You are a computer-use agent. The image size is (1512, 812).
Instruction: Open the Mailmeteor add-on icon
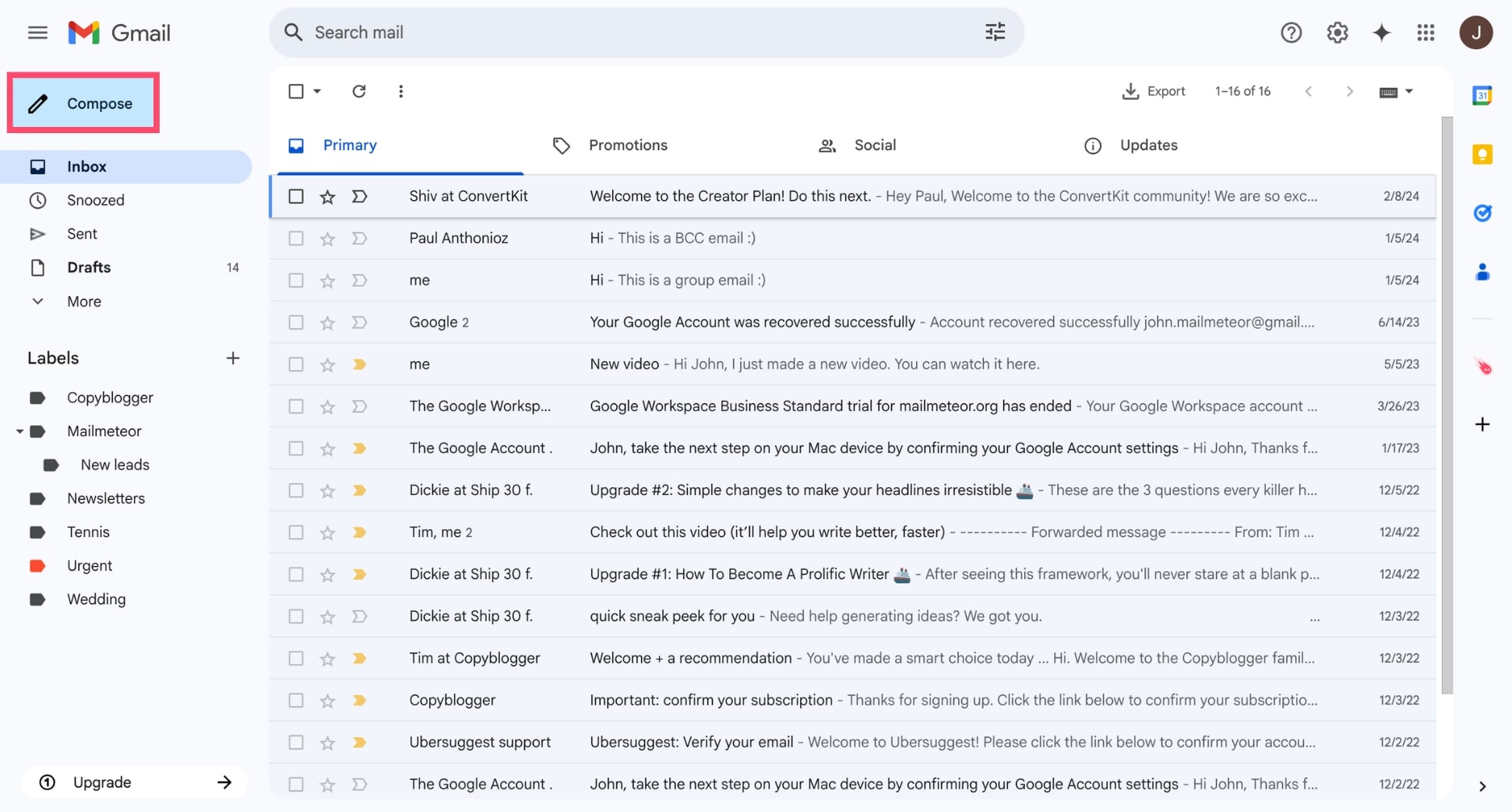(1482, 366)
